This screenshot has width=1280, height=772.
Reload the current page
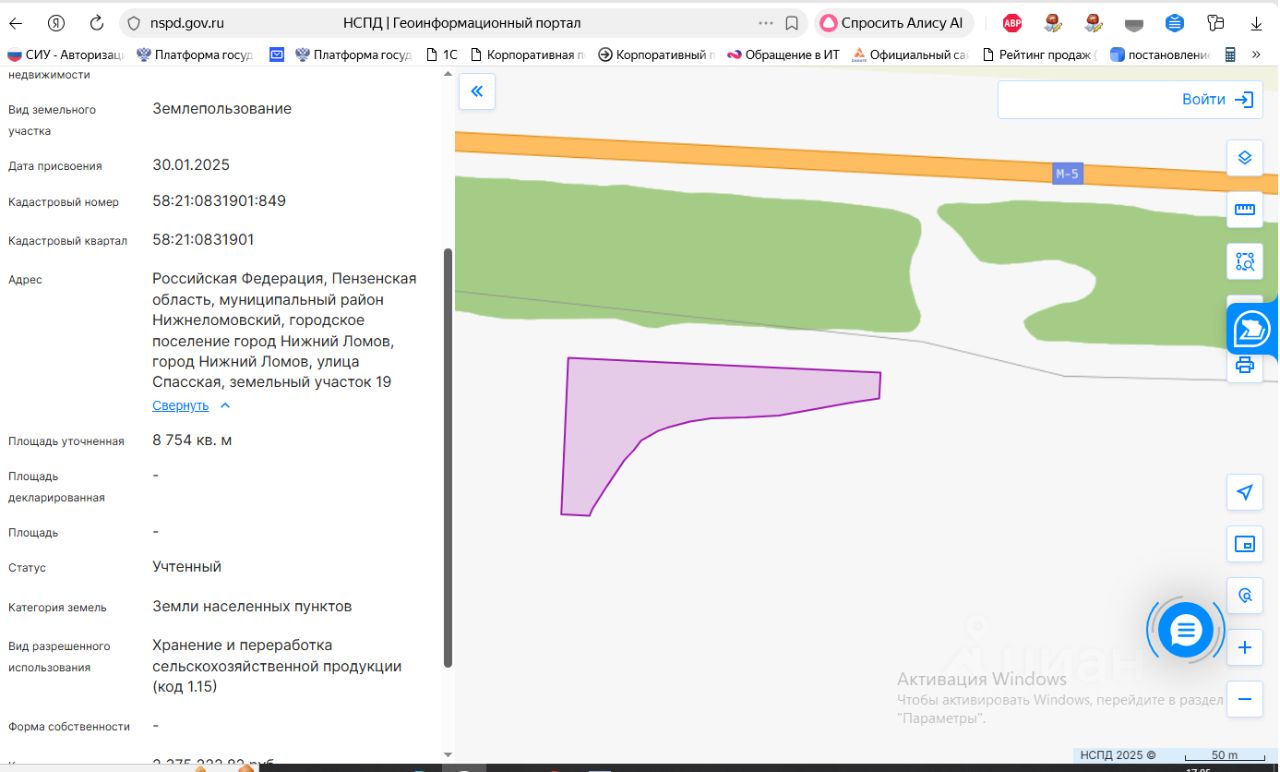click(x=97, y=23)
